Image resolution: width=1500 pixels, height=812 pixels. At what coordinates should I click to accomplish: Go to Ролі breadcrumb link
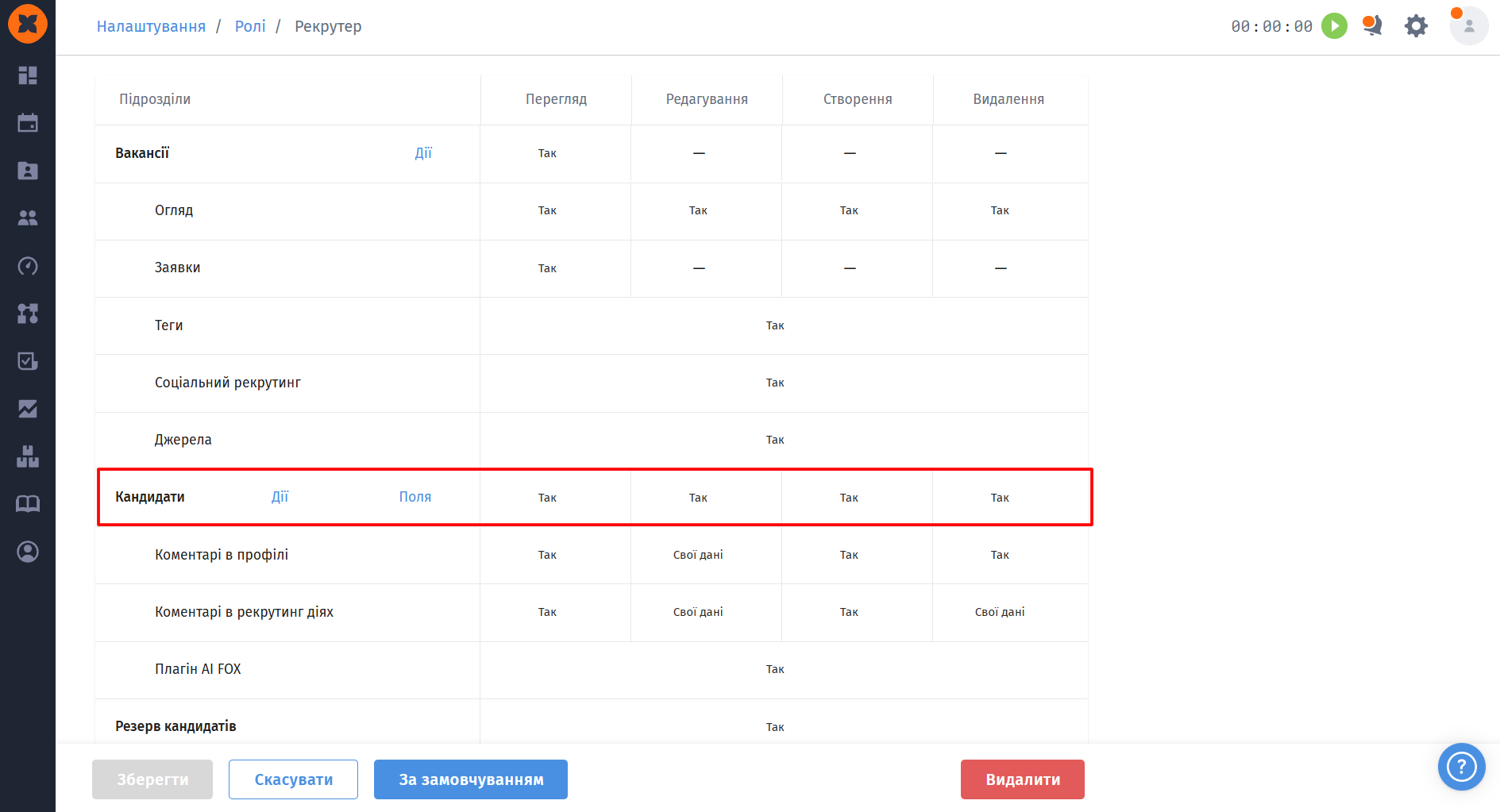(x=250, y=26)
